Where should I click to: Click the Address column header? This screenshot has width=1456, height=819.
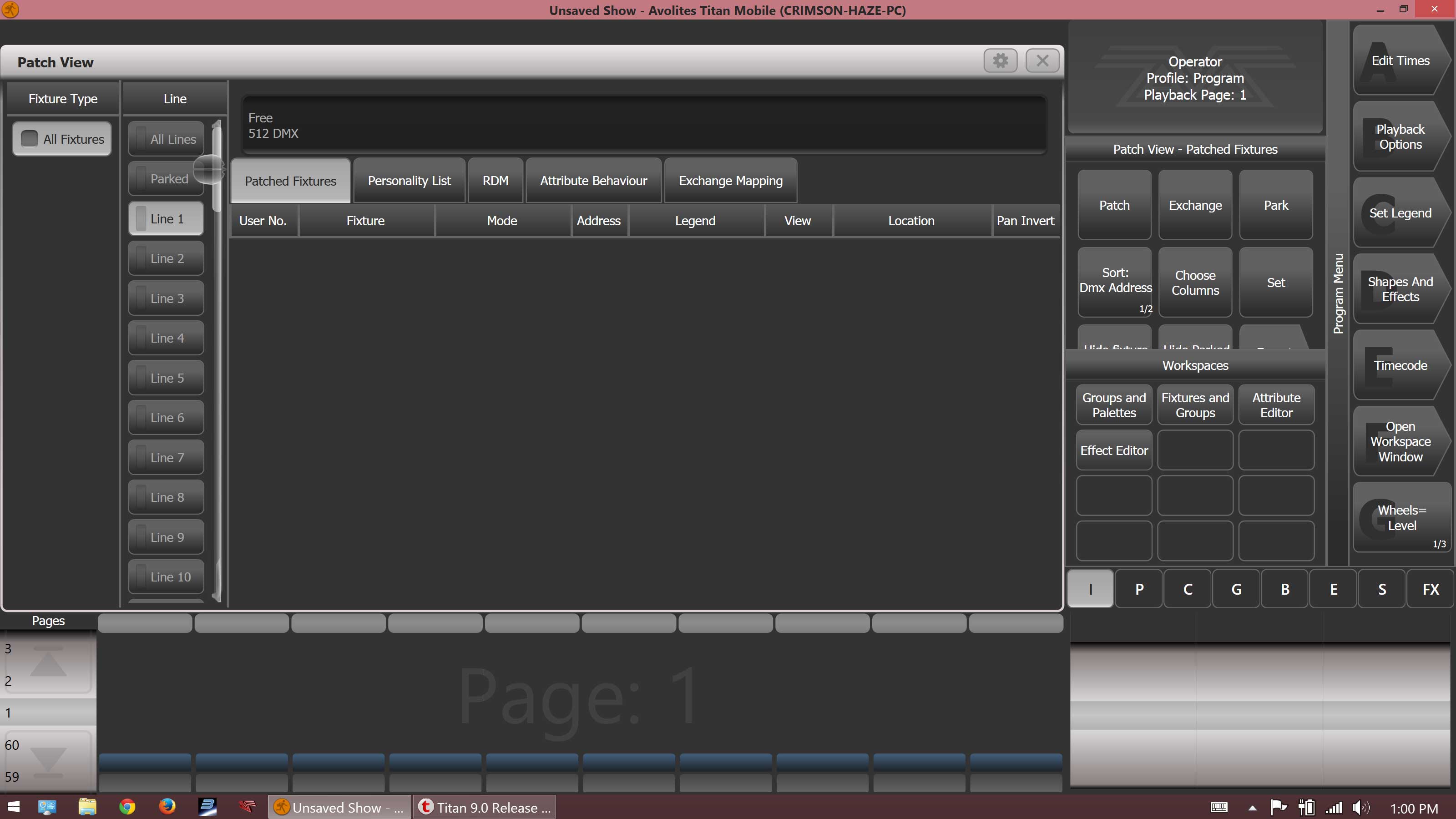(599, 221)
